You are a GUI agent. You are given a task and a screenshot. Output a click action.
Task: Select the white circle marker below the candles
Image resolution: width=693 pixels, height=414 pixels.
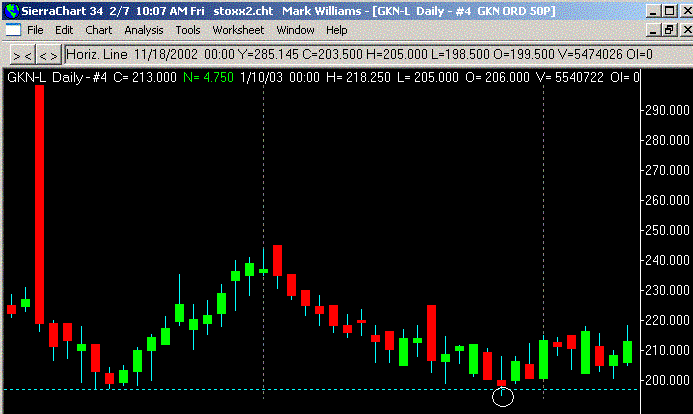click(x=503, y=397)
